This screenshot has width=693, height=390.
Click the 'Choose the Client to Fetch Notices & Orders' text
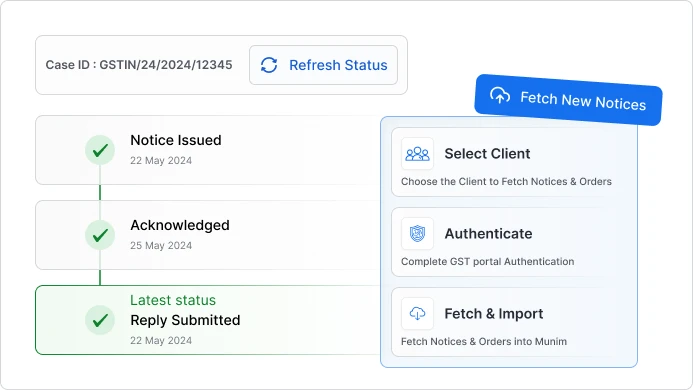(506, 182)
